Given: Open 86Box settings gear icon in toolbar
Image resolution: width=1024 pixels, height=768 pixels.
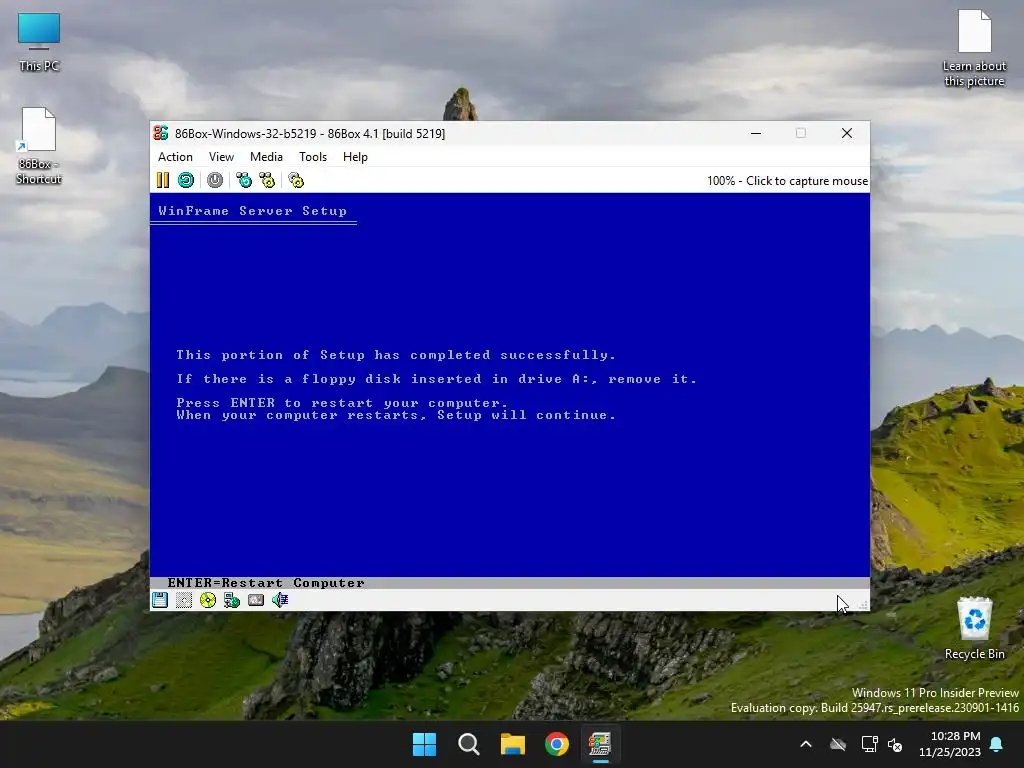Looking at the screenshot, I should pyautogui.click(x=296, y=180).
